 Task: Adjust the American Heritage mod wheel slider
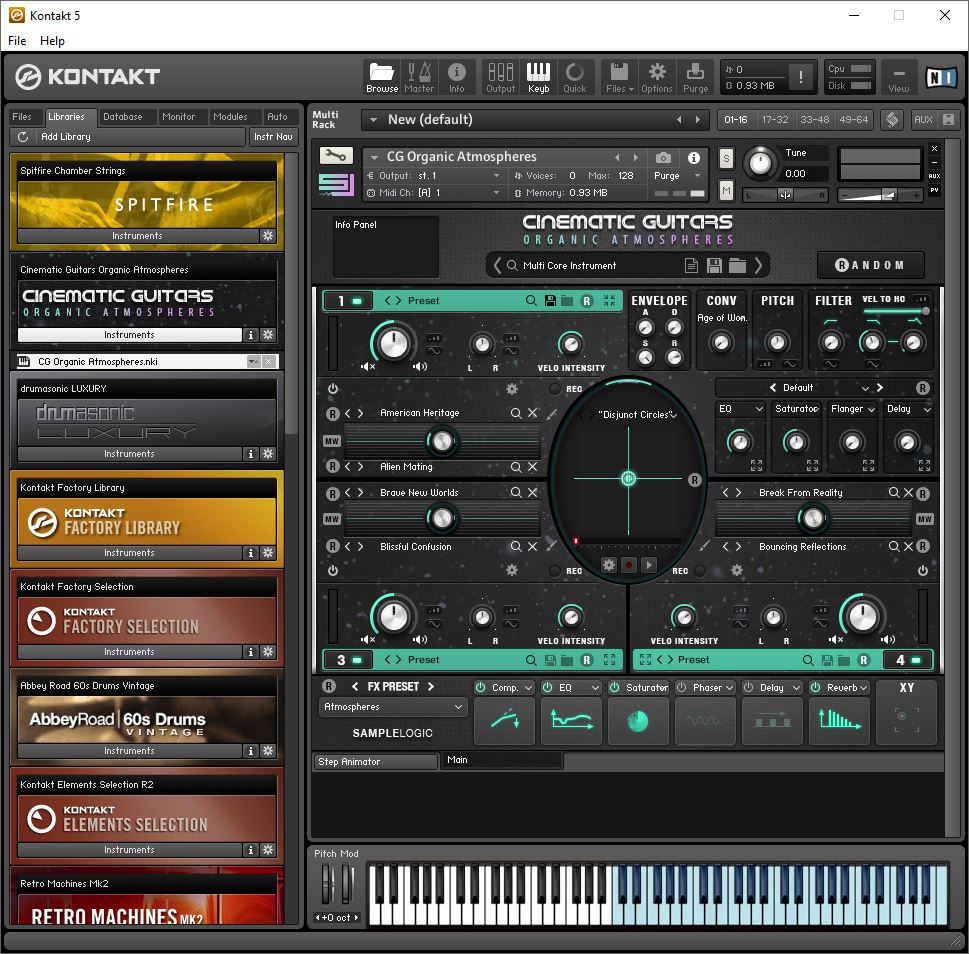click(442, 441)
